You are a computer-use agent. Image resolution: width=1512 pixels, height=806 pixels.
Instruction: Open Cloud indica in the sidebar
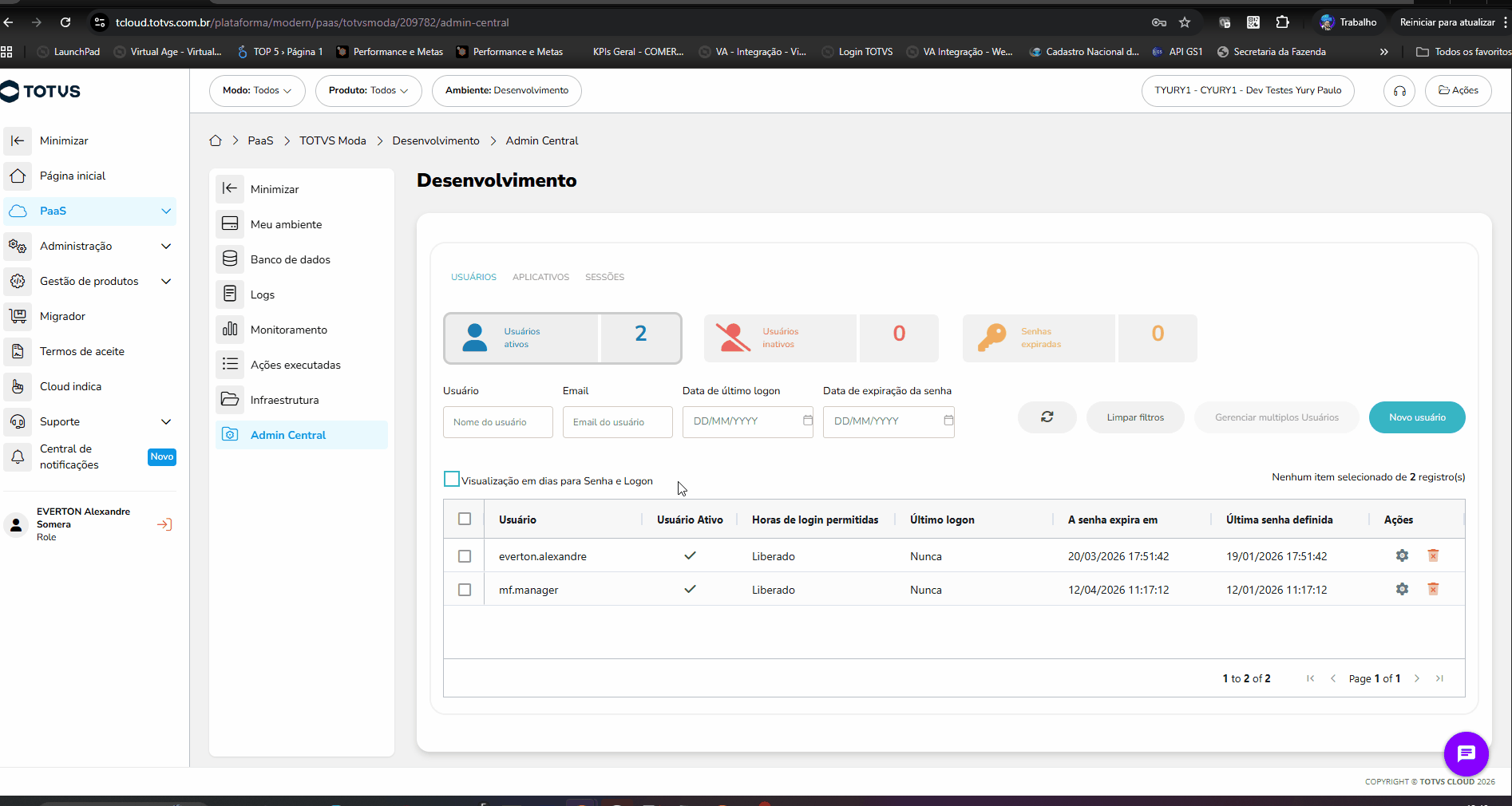(89, 386)
